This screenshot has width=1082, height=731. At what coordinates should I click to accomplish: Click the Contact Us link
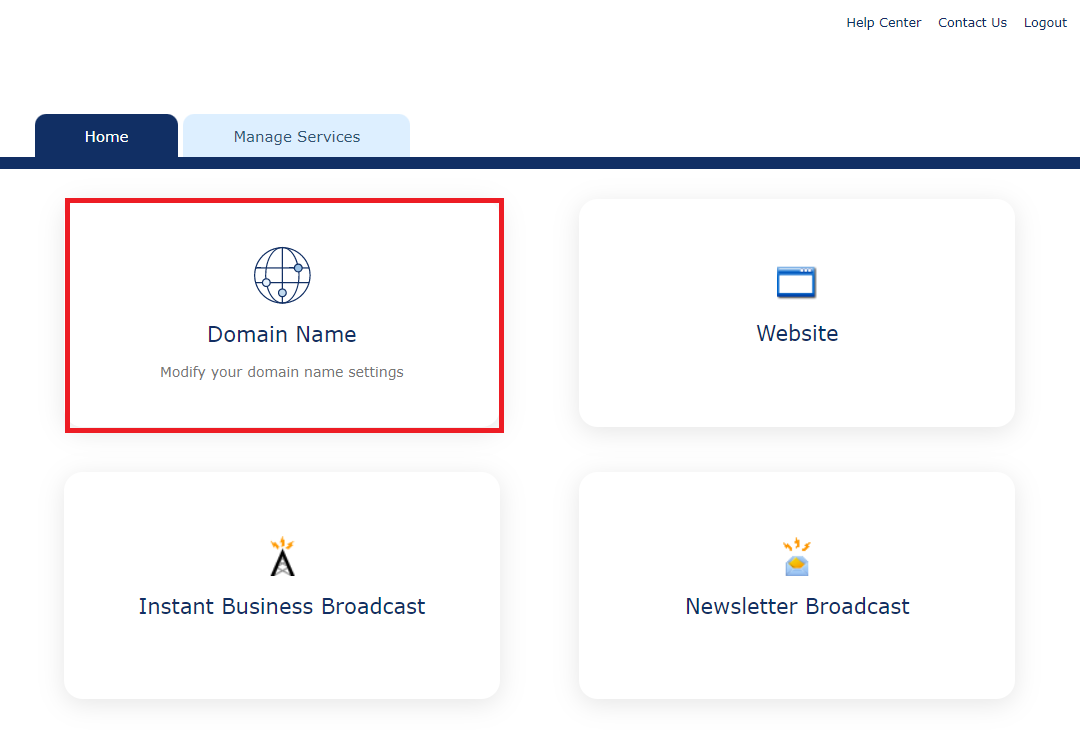972,22
